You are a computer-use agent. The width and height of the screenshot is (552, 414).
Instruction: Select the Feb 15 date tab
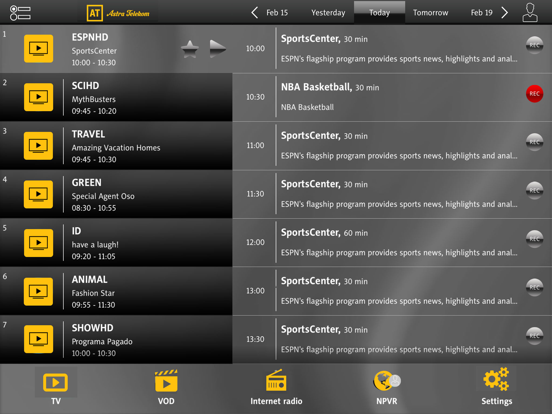[277, 13]
